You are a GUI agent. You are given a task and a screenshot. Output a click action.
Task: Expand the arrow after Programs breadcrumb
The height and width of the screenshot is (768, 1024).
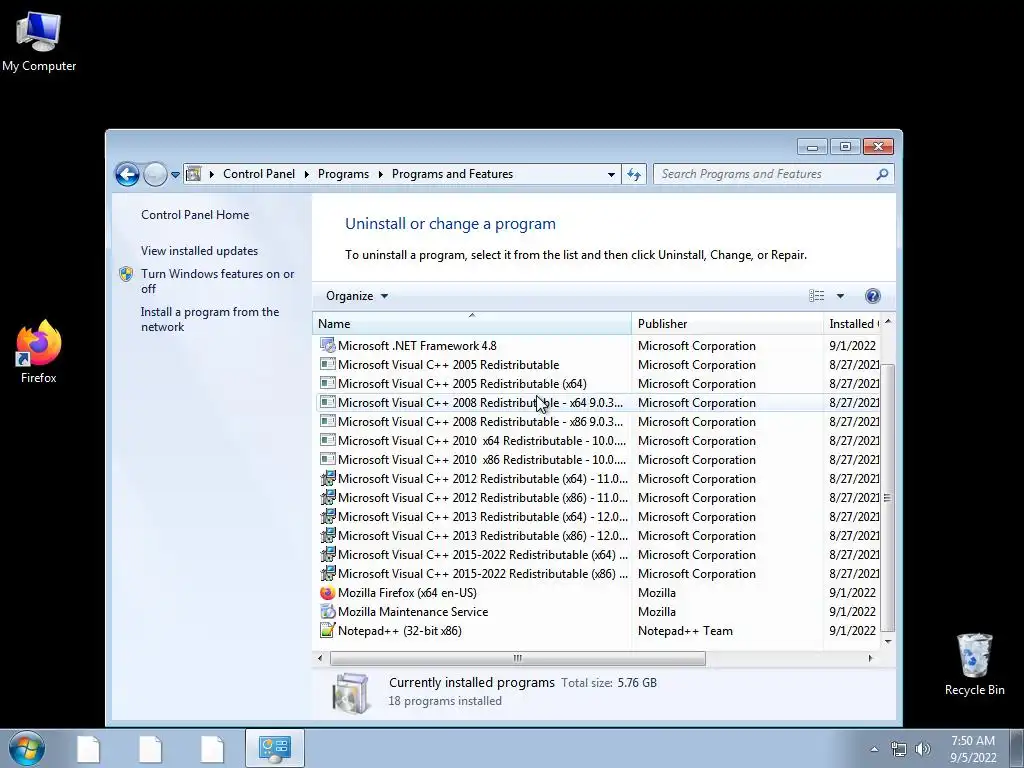pyautogui.click(x=380, y=174)
